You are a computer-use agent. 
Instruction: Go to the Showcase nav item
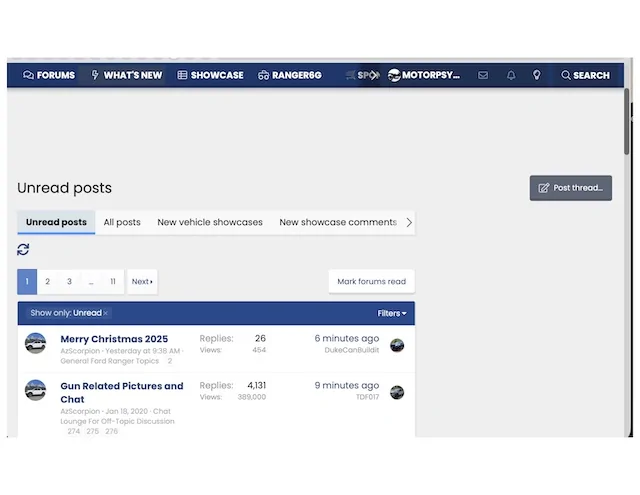click(x=210, y=75)
